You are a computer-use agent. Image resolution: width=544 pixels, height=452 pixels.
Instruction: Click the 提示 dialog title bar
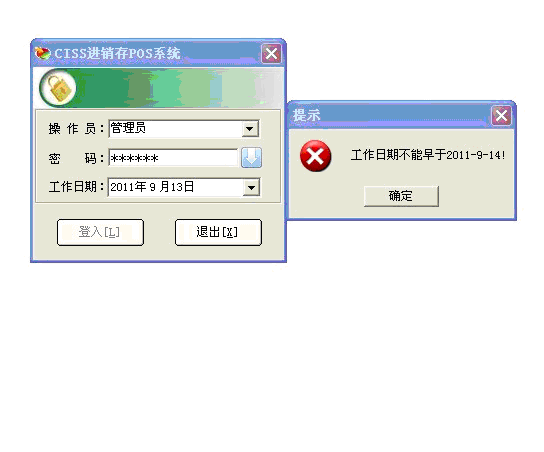coord(390,116)
